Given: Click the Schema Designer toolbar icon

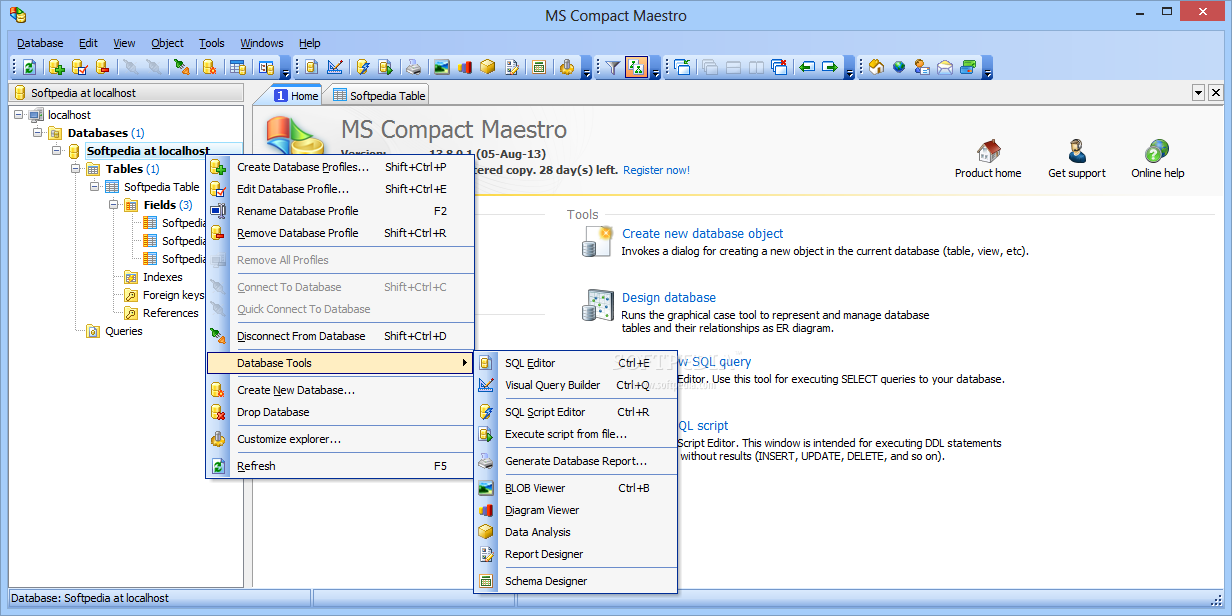Looking at the screenshot, I should pos(539,67).
